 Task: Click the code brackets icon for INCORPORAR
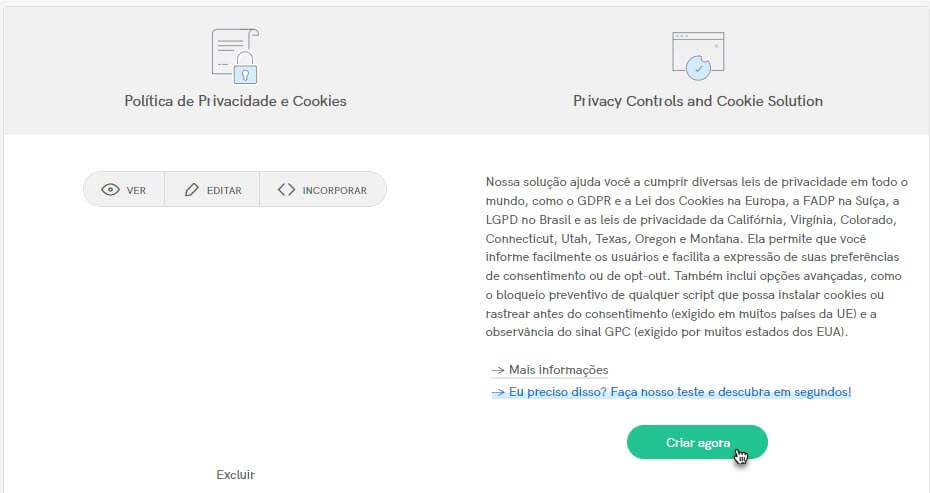[286, 190]
